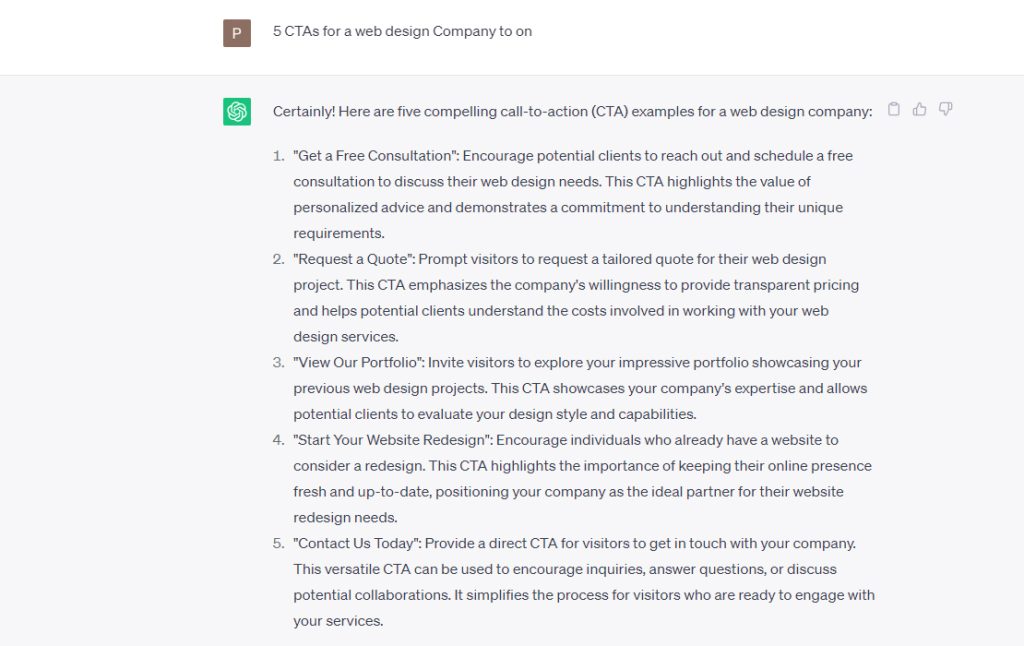Screen dimensions: 1024x646
Task: Mark the response with thumbs down
Action: pyautogui.click(x=946, y=109)
